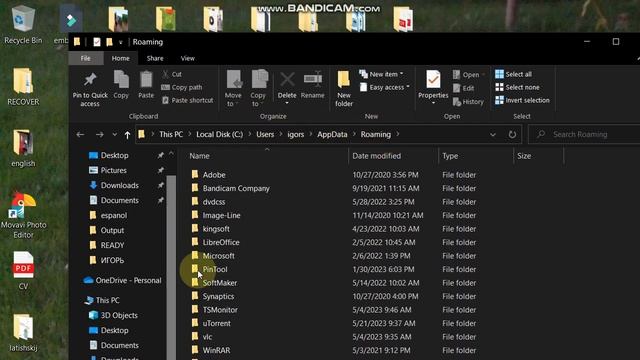This screenshot has height=360, width=640.
Task: Click This PC in address bar
Action: tap(171, 135)
